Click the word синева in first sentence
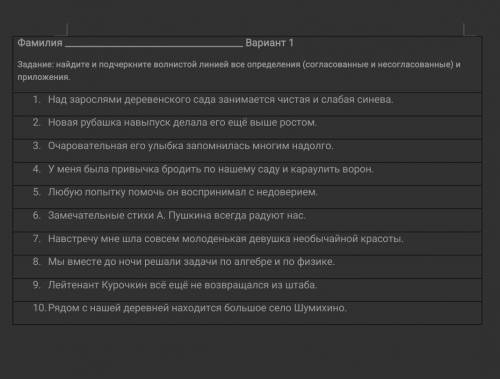Viewport: 500px width, 379px height. (x=375, y=99)
